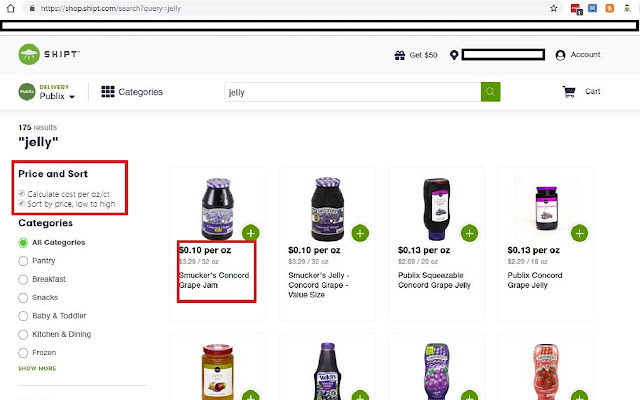Click the green search magnifier button
The height and width of the screenshot is (400, 640).
491,92
